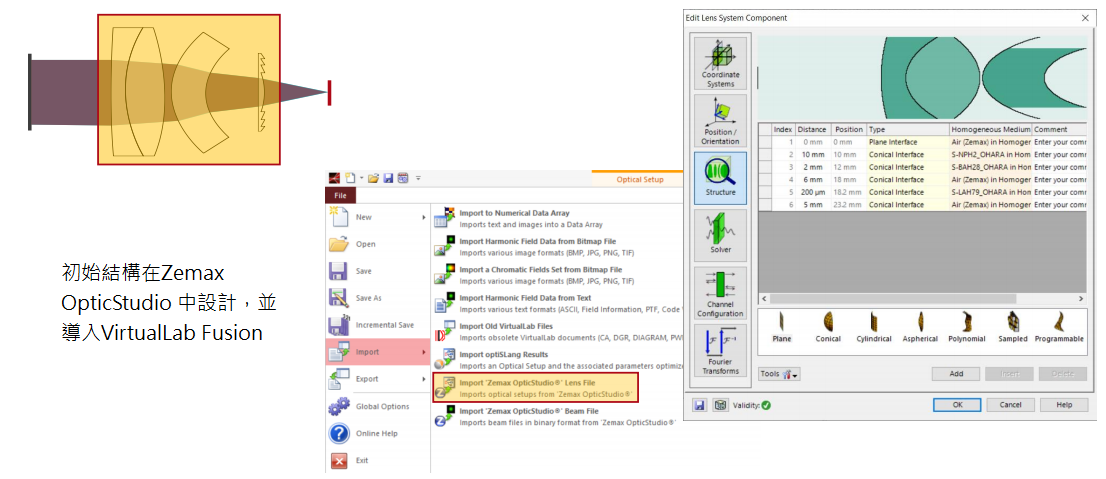Viewport: 1106px width, 479px height.
Task: Click the 200 µm distance cell
Action: 812,192
